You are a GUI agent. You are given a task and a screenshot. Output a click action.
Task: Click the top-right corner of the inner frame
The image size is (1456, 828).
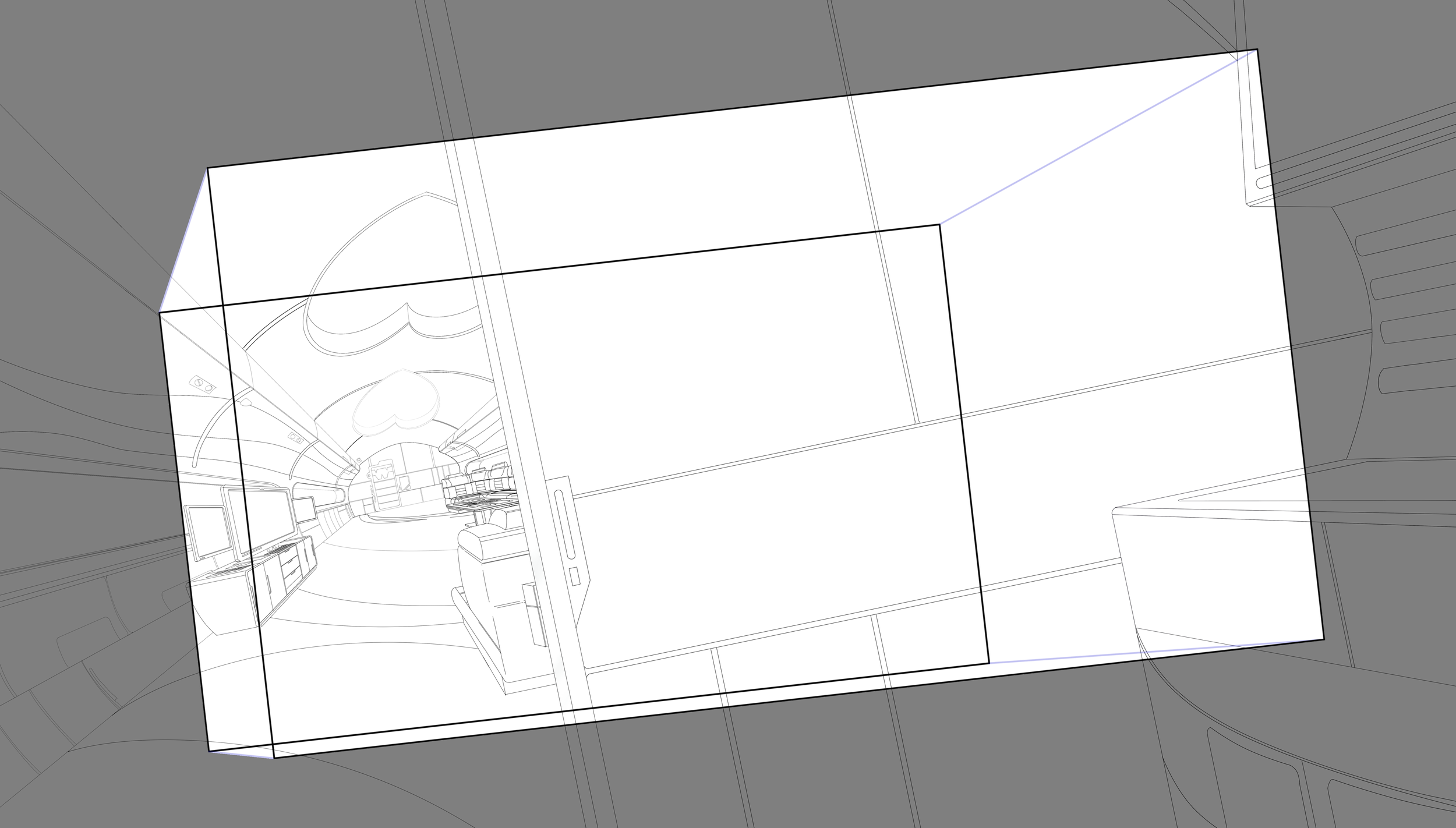pyautogui.click(x=939, y=225)
